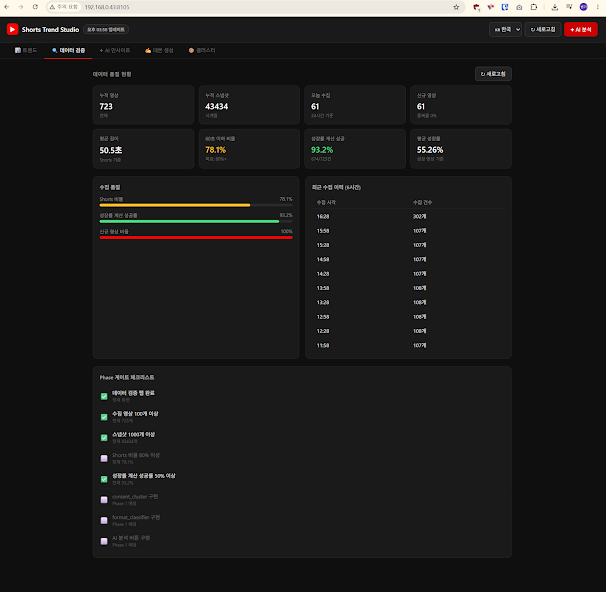Click the Shorts Trend Studio red play logo
The width and height of the screenshot is (606, 592).
point(12,29)
